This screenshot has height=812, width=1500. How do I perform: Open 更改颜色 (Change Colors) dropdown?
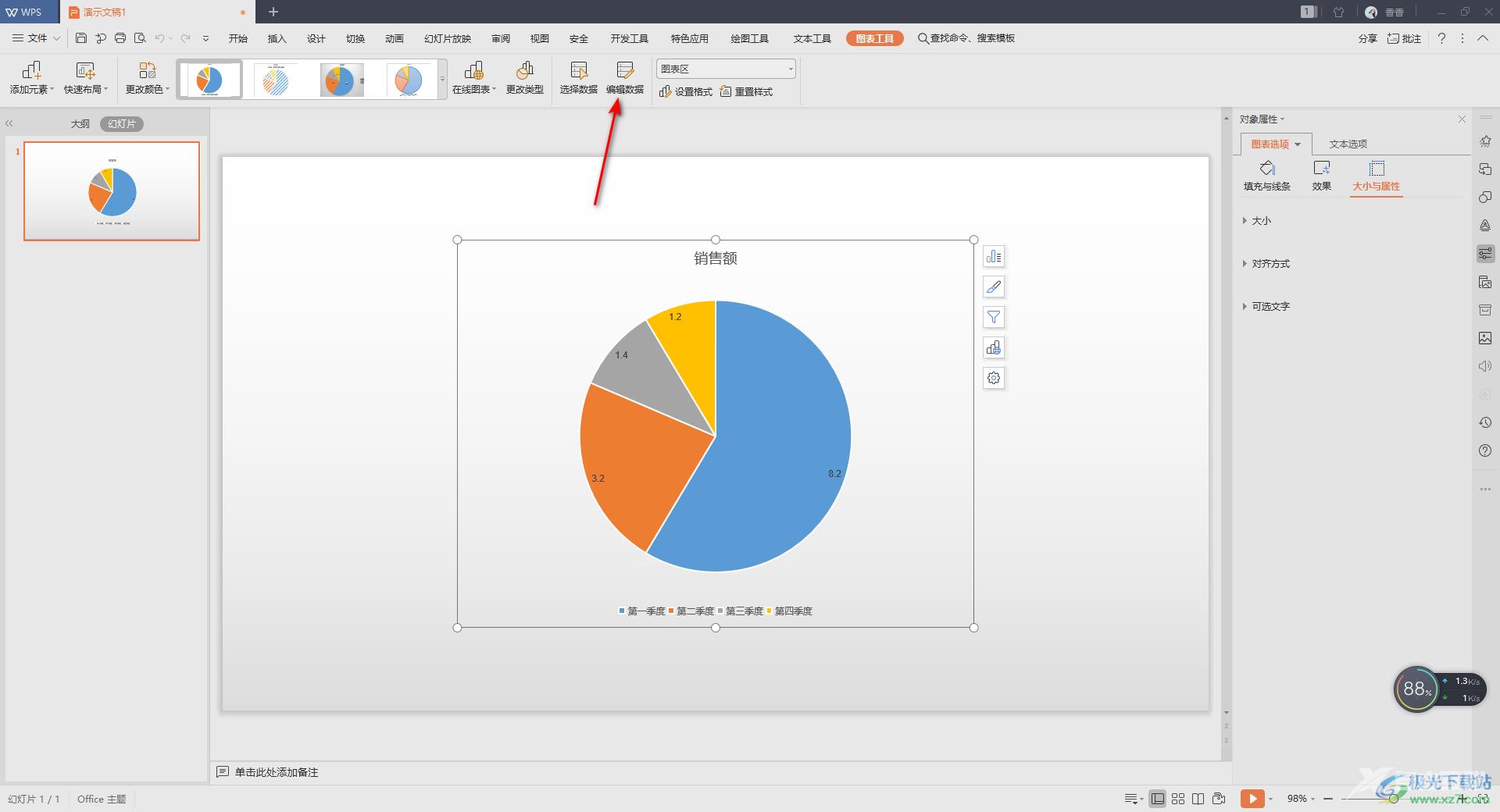[x=148, y=78]
